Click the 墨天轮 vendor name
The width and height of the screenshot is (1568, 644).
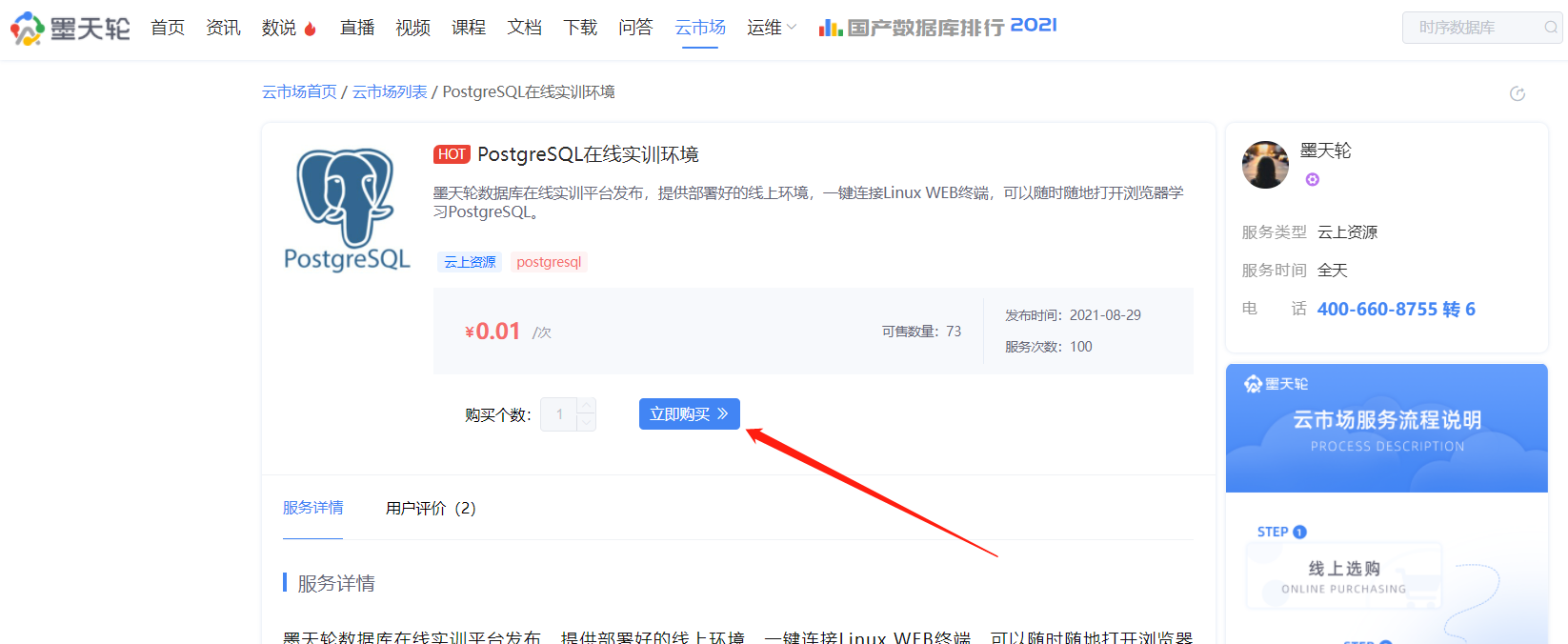coord(1326,151)
